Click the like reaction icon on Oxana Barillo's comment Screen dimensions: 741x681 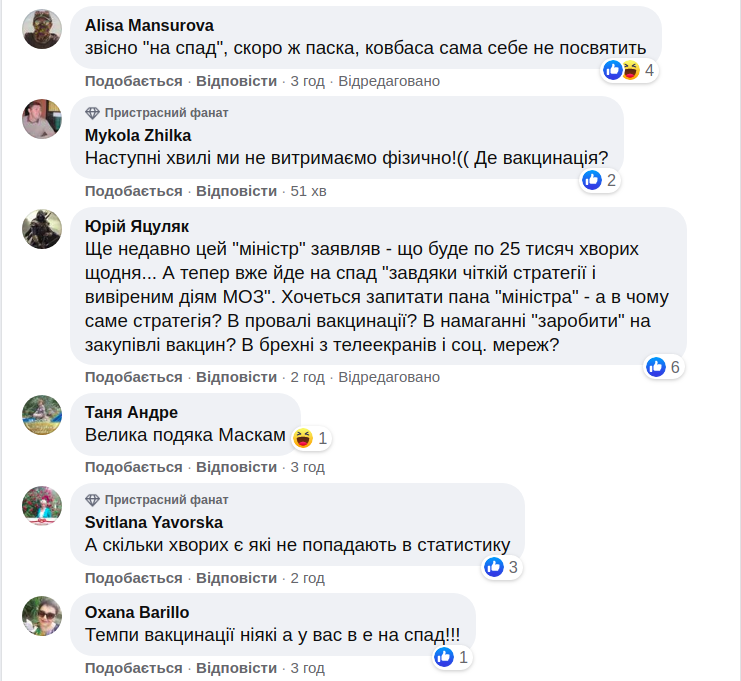[444, 657]
